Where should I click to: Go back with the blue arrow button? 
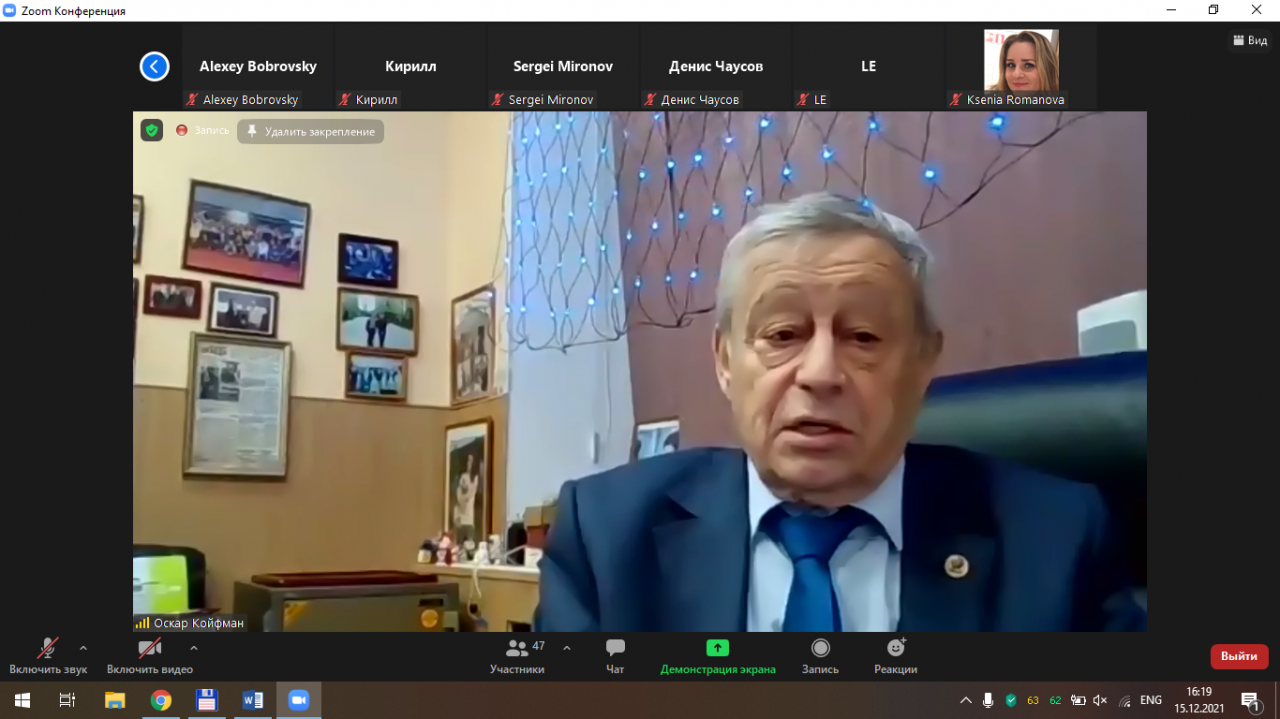point(154,67)
